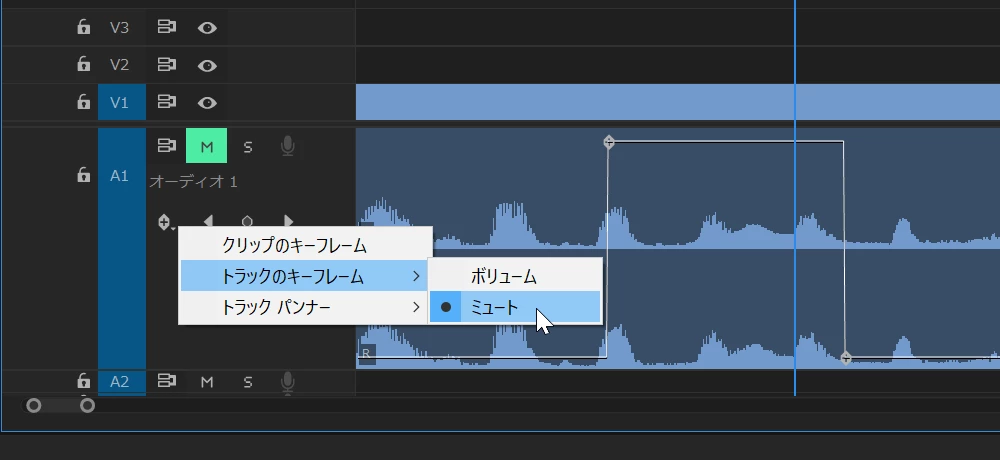Select V2 track target label

pyautogui.click(x=119, y=64)
